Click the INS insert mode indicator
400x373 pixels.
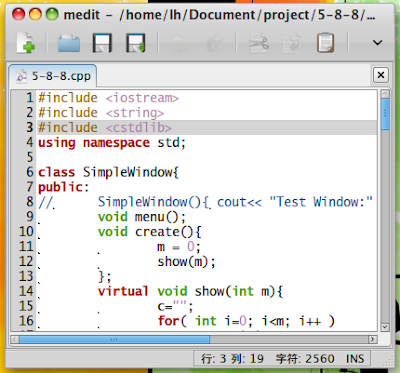[355, 359]
